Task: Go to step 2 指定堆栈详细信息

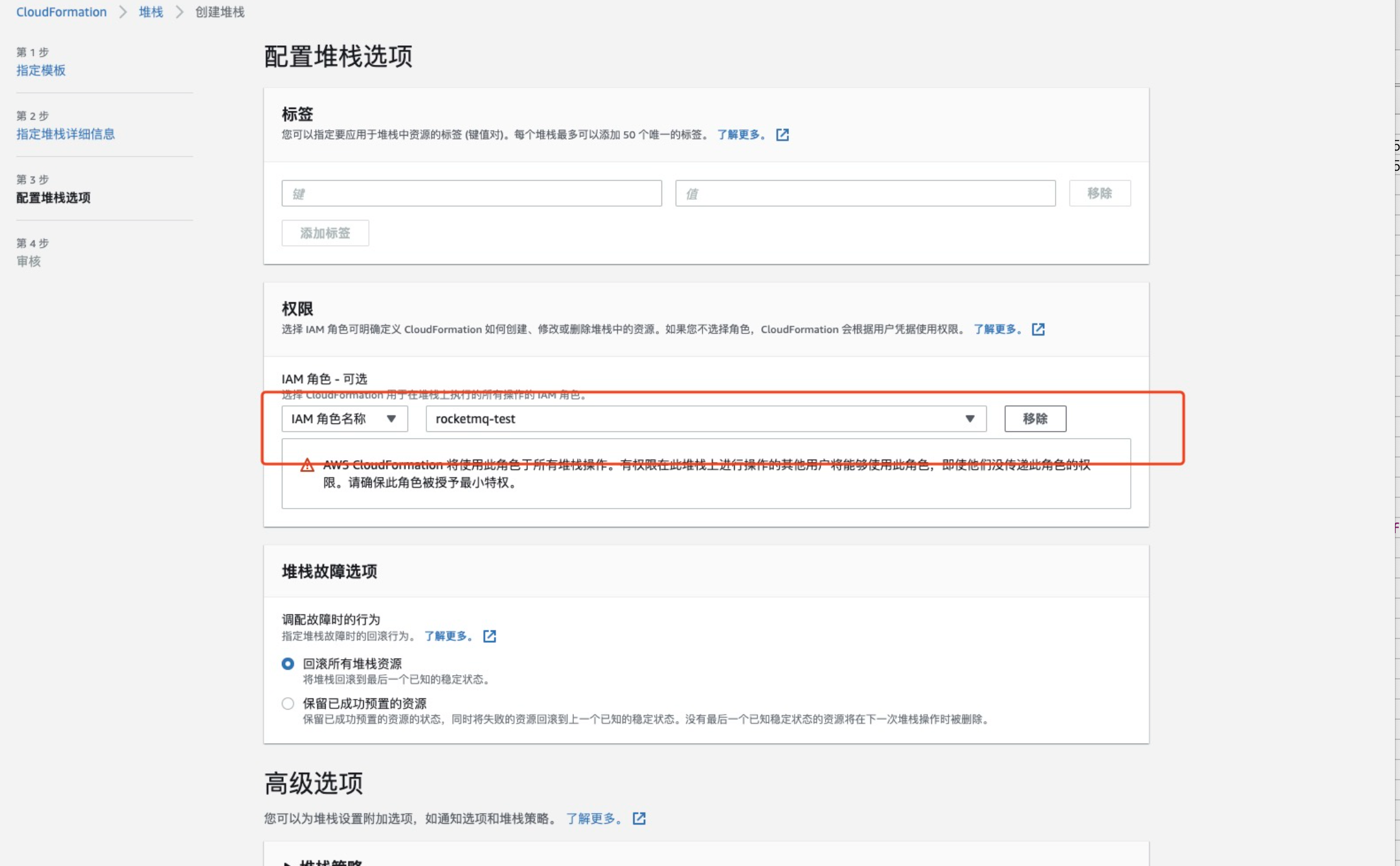Action: 66,134
